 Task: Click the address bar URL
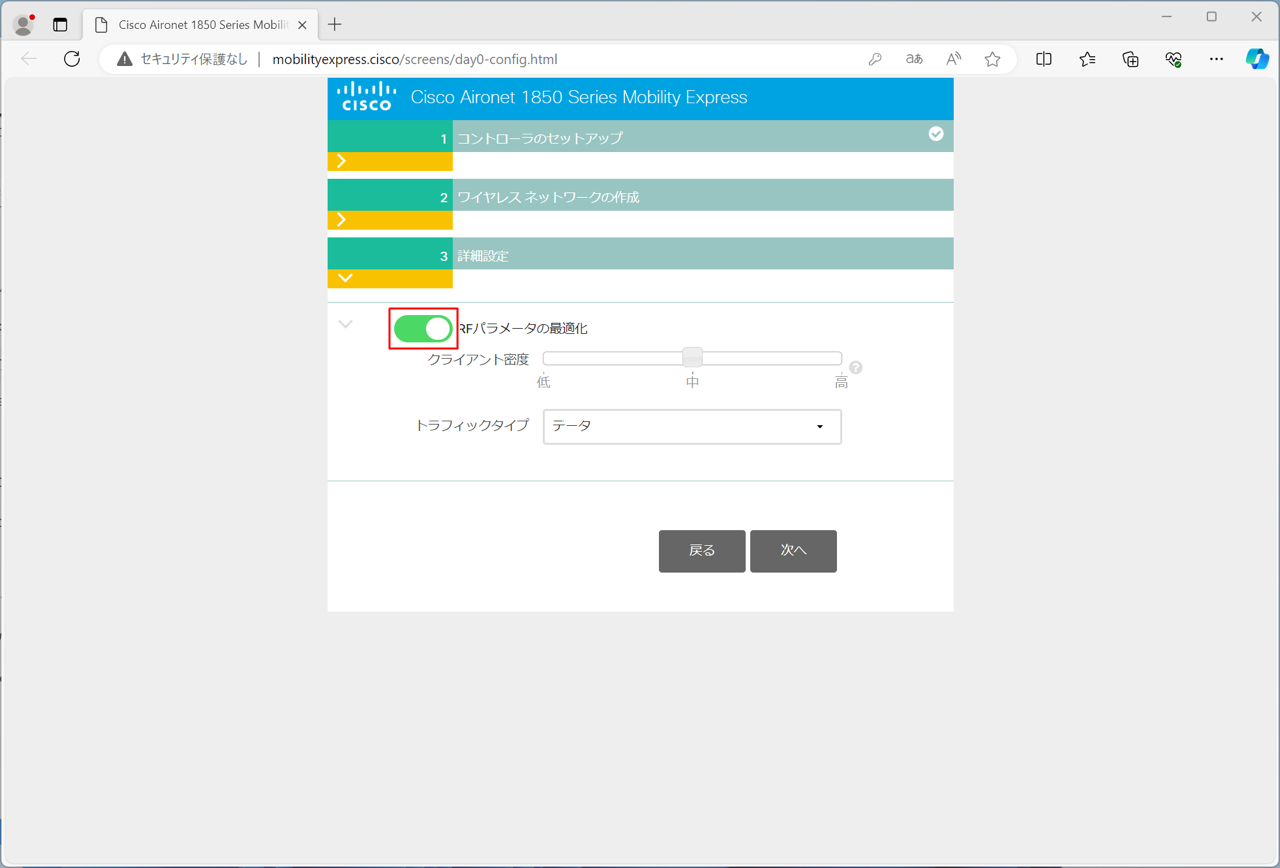pos(415,59)
